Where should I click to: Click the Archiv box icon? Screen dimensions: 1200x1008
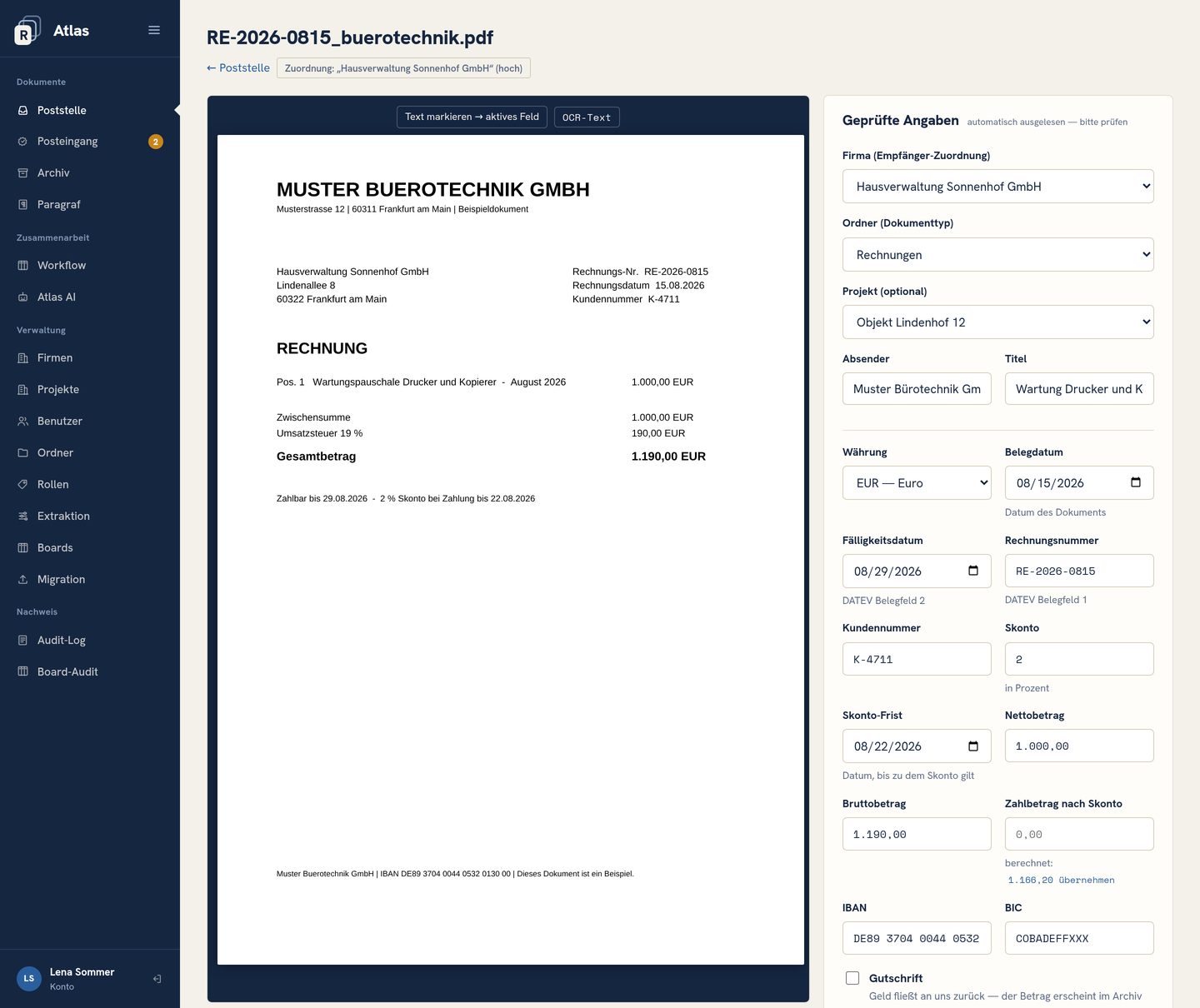point(22,173)
